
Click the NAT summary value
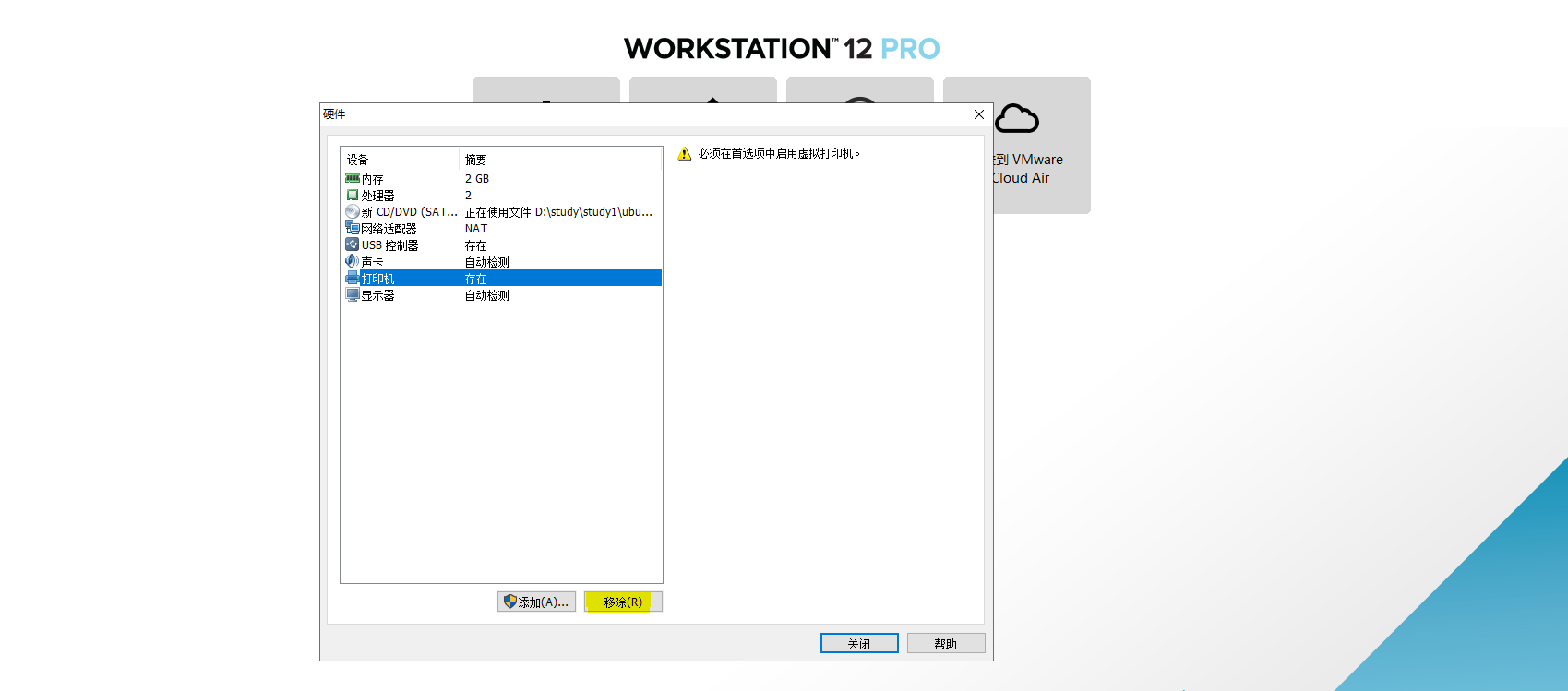click(476, 229)
